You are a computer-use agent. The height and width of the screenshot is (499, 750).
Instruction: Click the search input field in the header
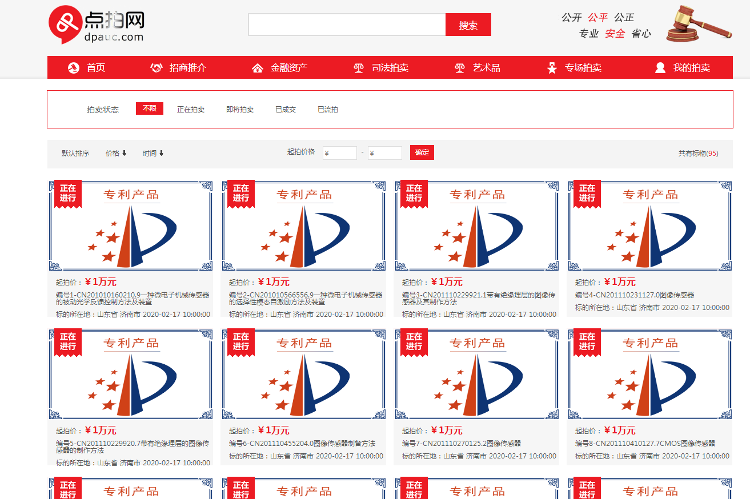click(x=347, y=24)
